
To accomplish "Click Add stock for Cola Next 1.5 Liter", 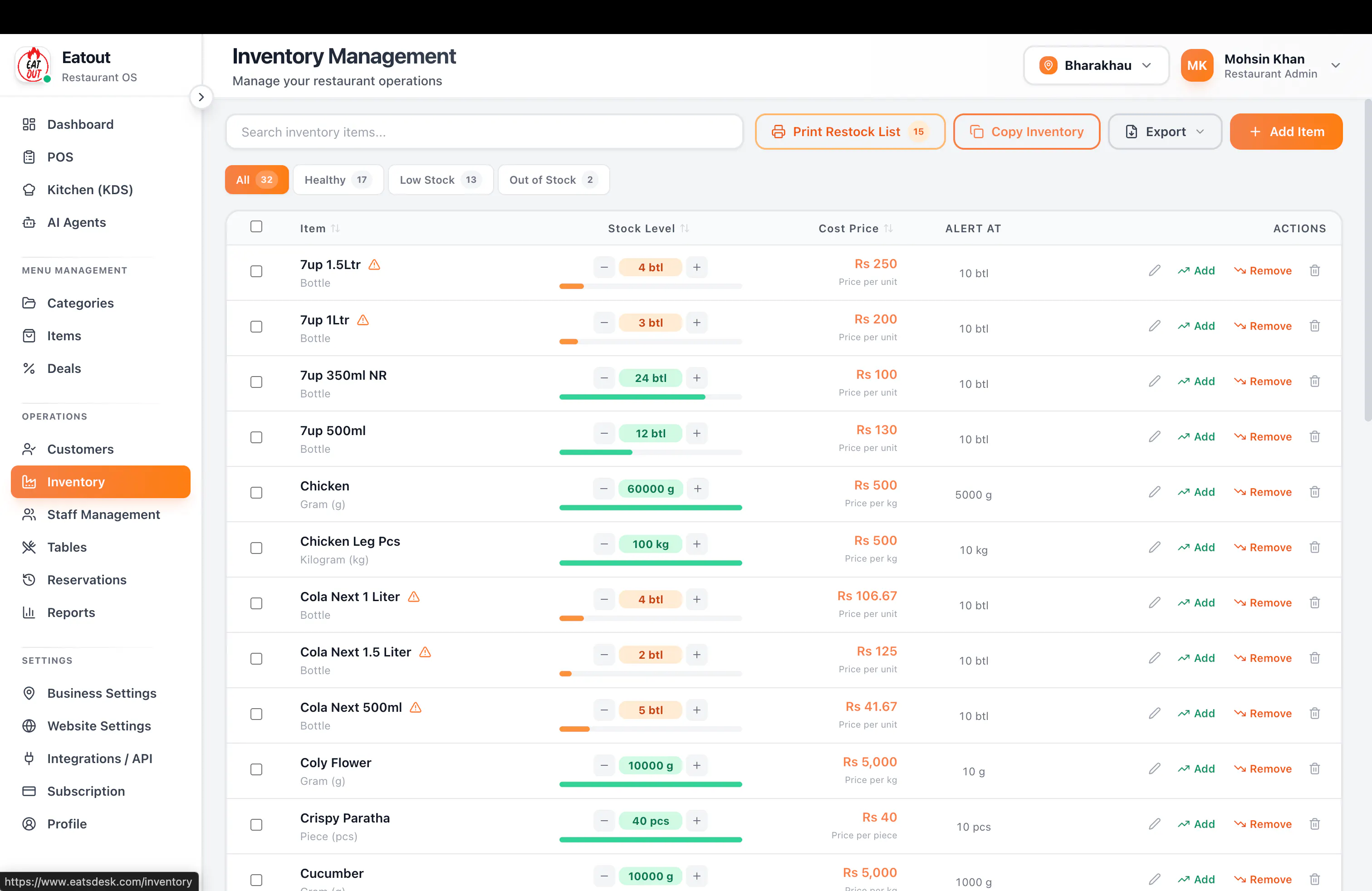I will [x=1196, y=657].
